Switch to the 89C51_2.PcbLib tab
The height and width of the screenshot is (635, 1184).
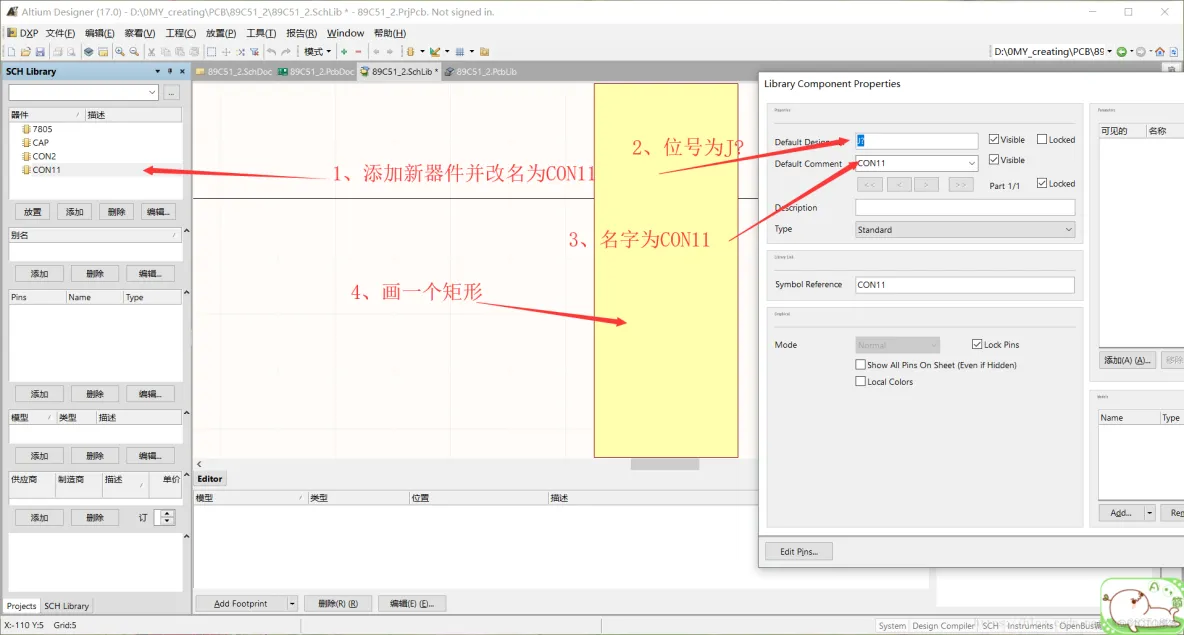coord(481,72)
